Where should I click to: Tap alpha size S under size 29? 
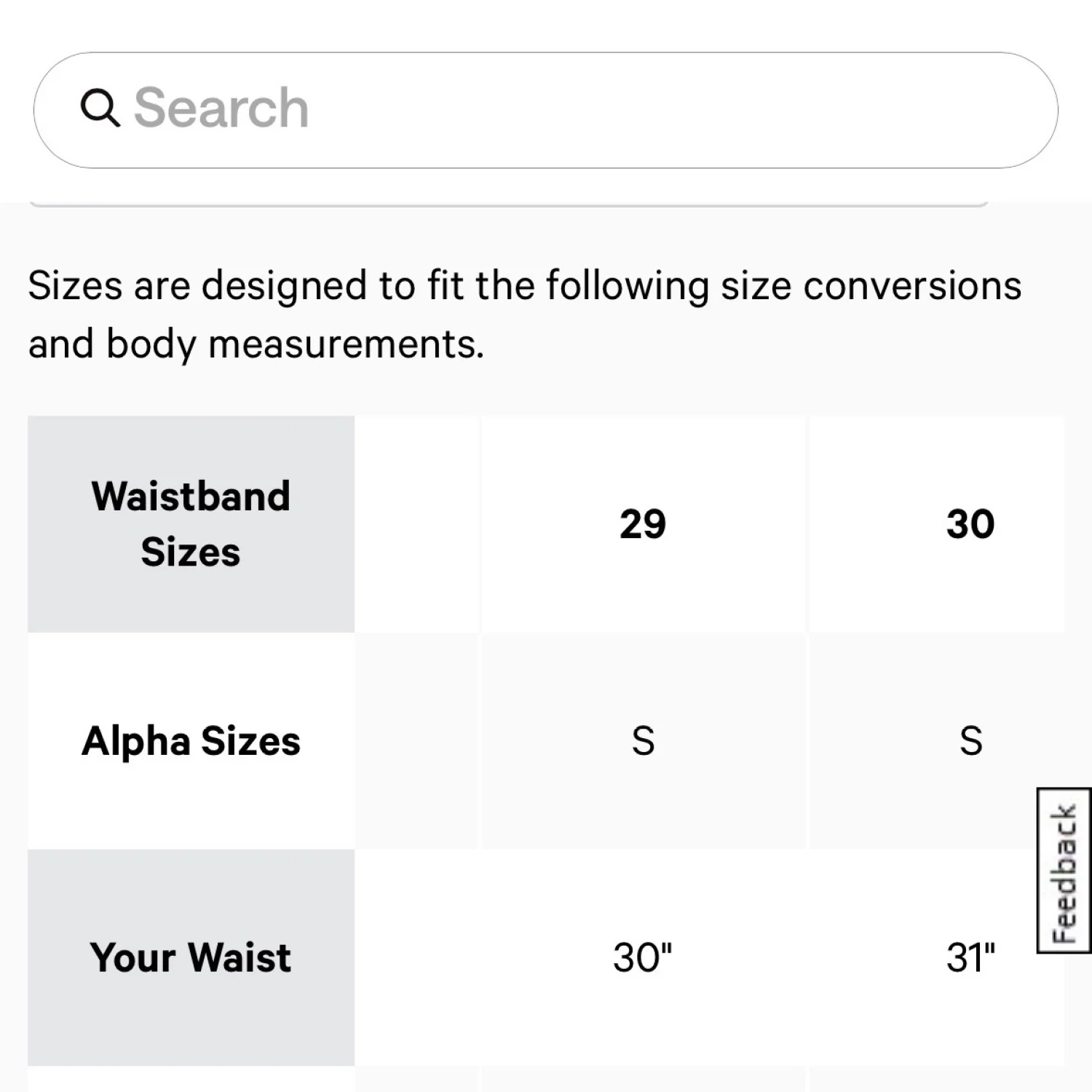643,740
